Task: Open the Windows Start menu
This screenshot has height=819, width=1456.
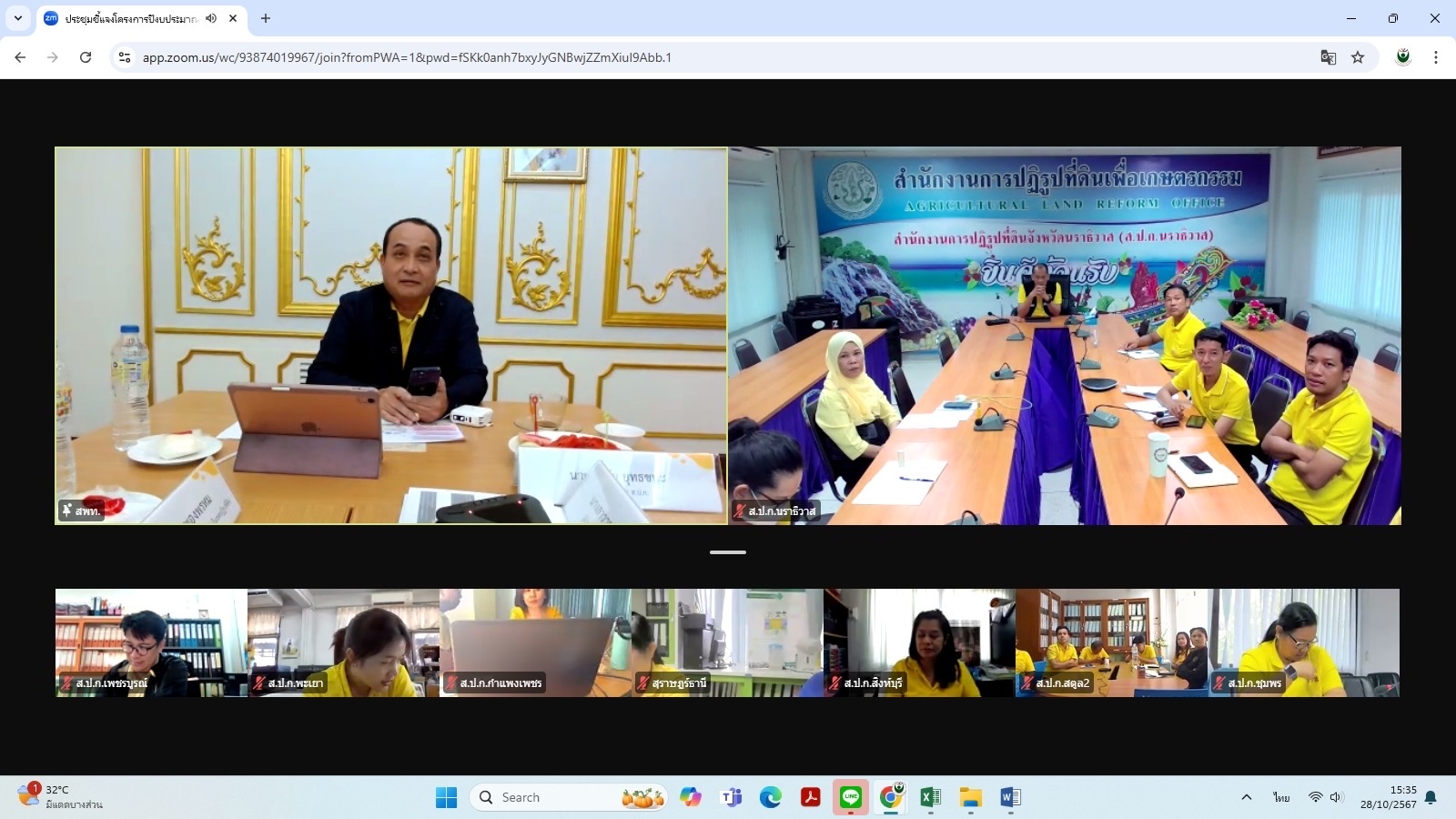Action: click(x=446, y=797)
